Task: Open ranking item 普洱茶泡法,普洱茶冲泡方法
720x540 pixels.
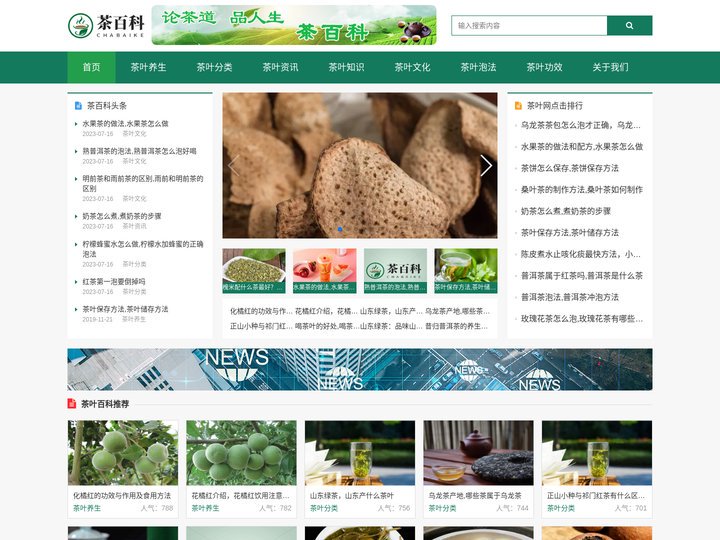Action: [x=569, y=297]
